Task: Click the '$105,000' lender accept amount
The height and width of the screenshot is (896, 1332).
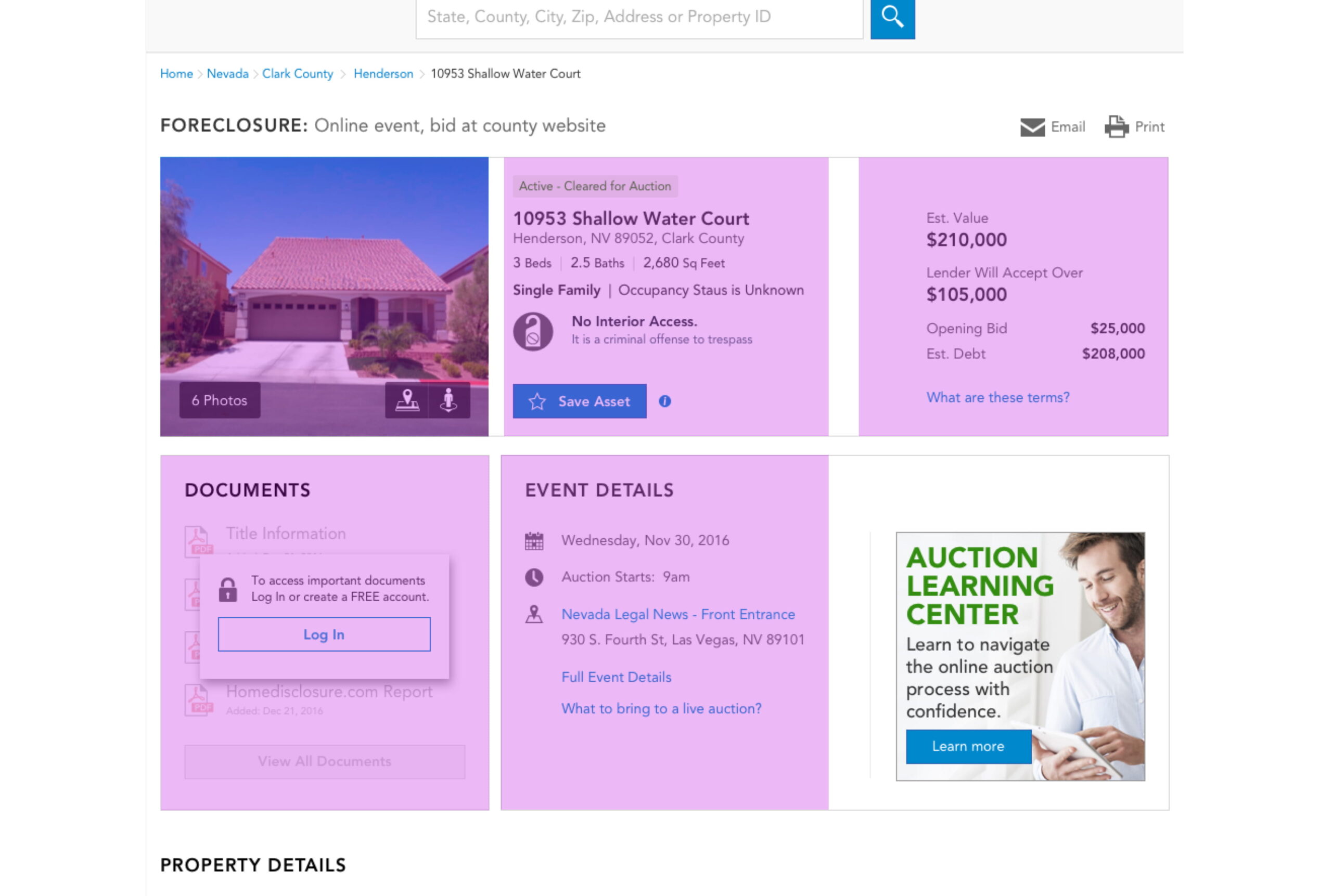Action: 966,294
